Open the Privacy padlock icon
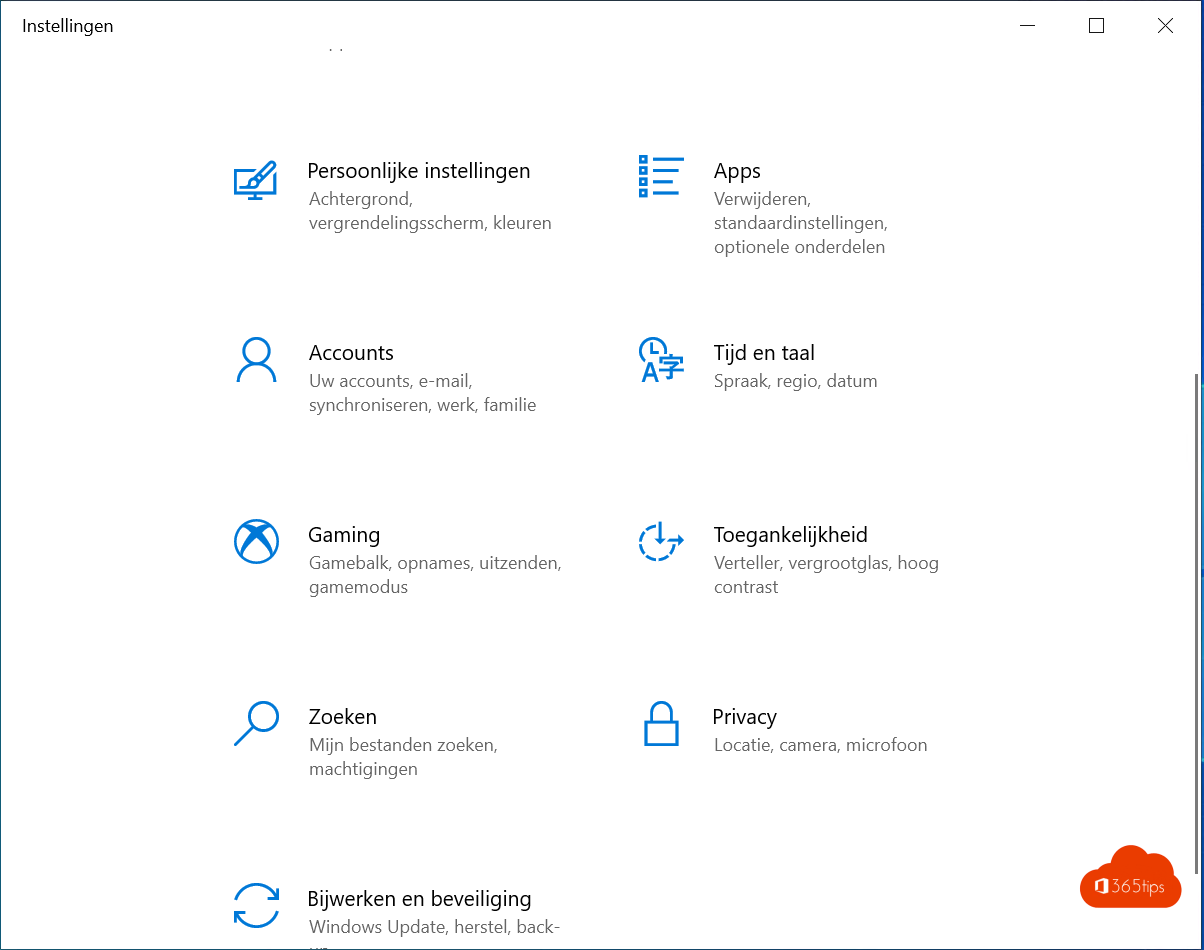This screenshot has width=1204, height=950. point(661,723)
